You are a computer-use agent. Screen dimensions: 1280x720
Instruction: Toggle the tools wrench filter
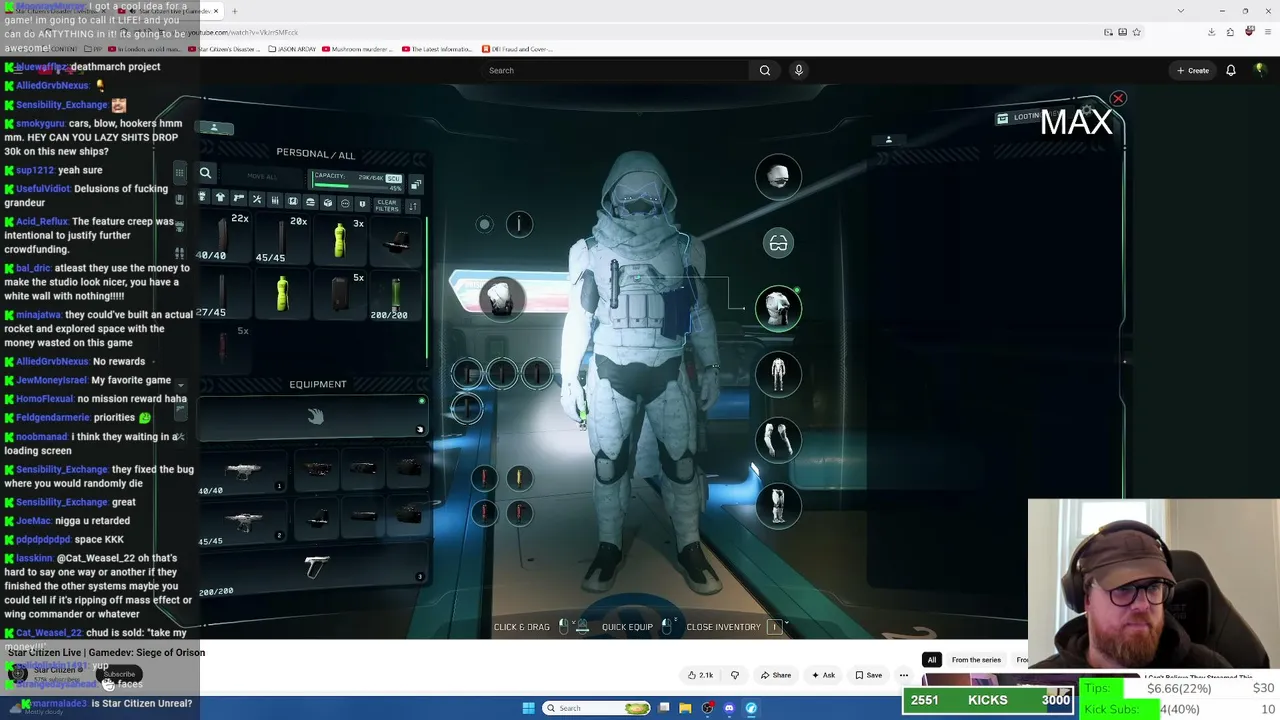pyautogui.click(x=256, y=200)
